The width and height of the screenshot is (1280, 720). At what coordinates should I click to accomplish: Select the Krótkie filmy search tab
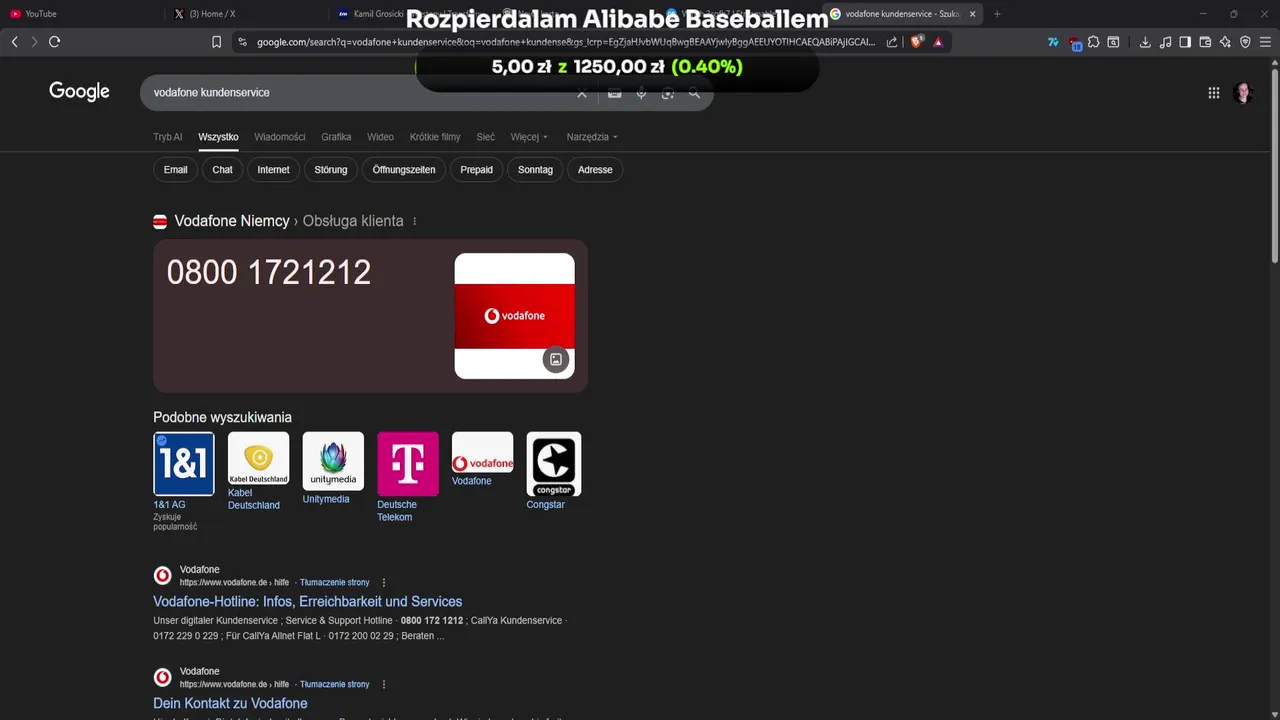[435, 137]
